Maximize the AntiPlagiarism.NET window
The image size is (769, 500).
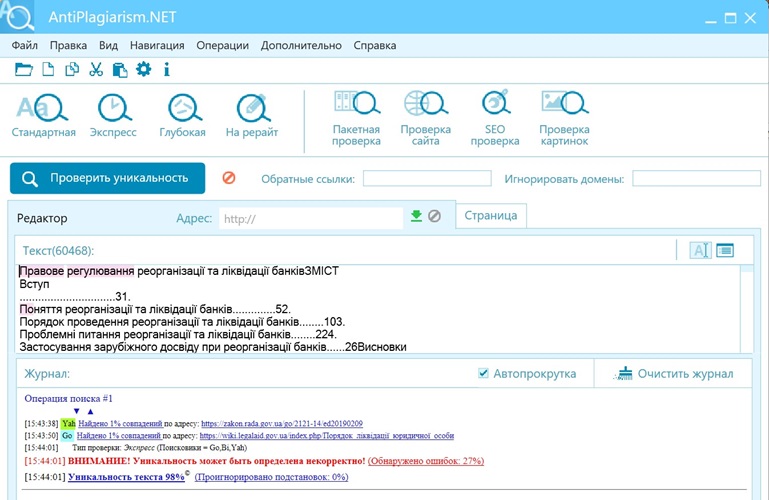tap(731, 19)
